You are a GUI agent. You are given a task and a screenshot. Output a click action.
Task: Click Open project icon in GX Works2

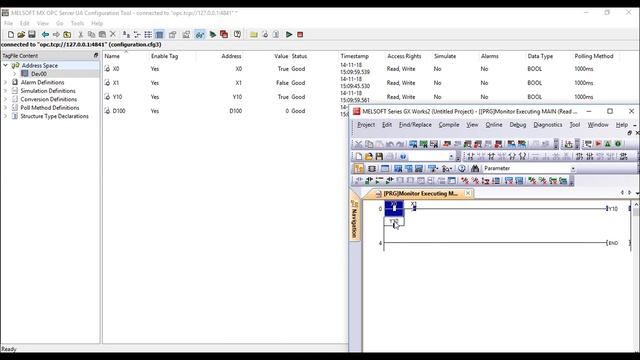tap(369, 156)
